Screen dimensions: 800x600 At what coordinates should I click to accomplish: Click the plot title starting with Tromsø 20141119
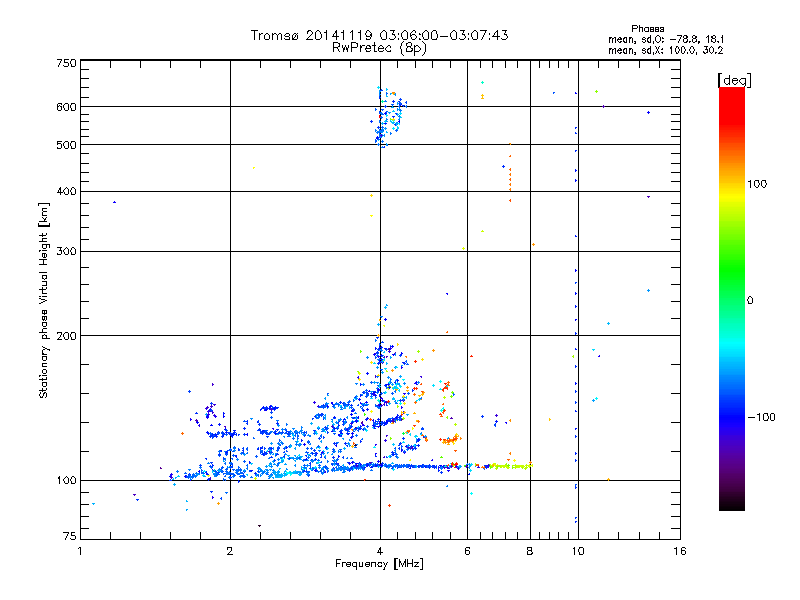pyautogui.click(x=379, y=35)
